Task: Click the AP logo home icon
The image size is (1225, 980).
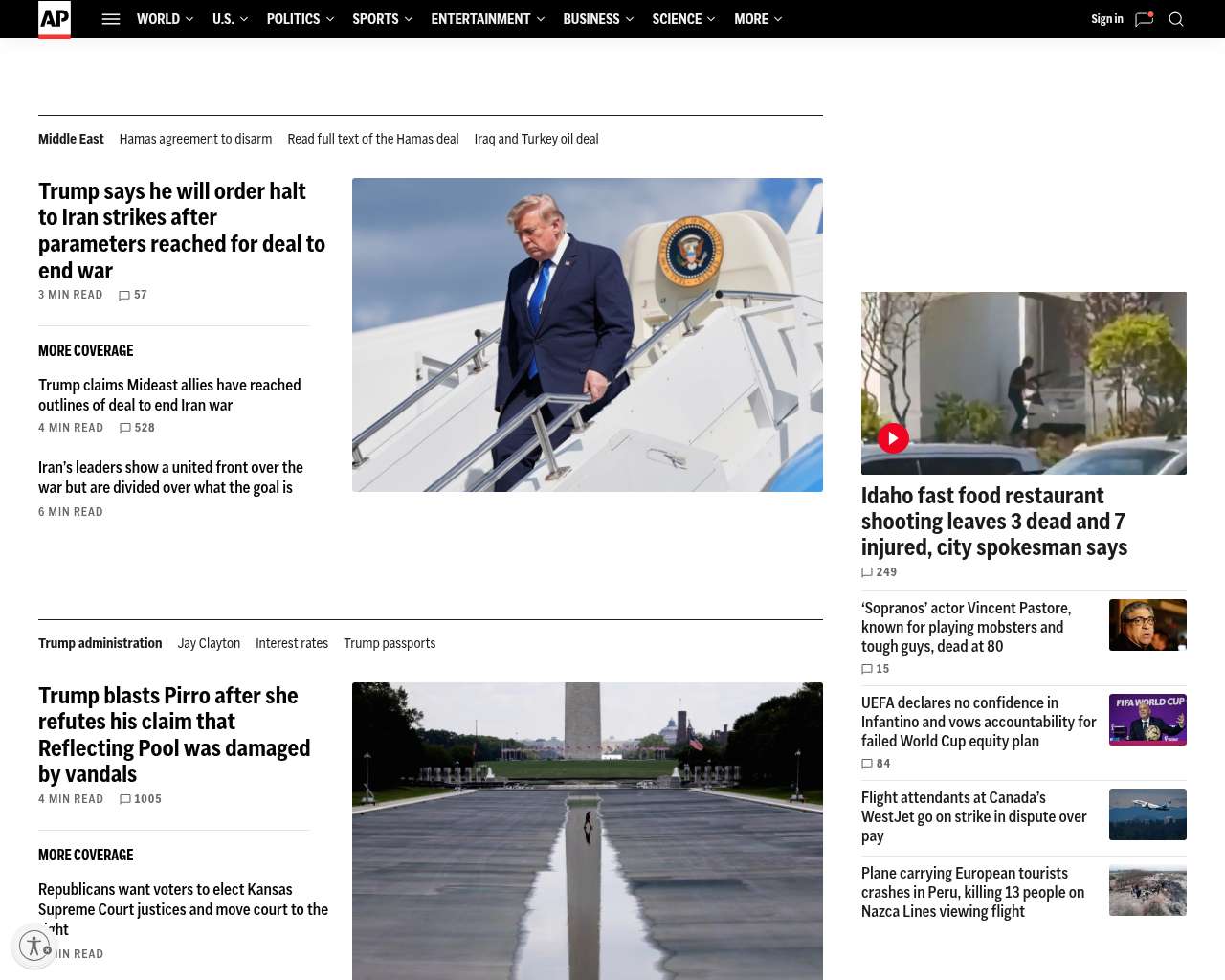Action: pos(55,19)
